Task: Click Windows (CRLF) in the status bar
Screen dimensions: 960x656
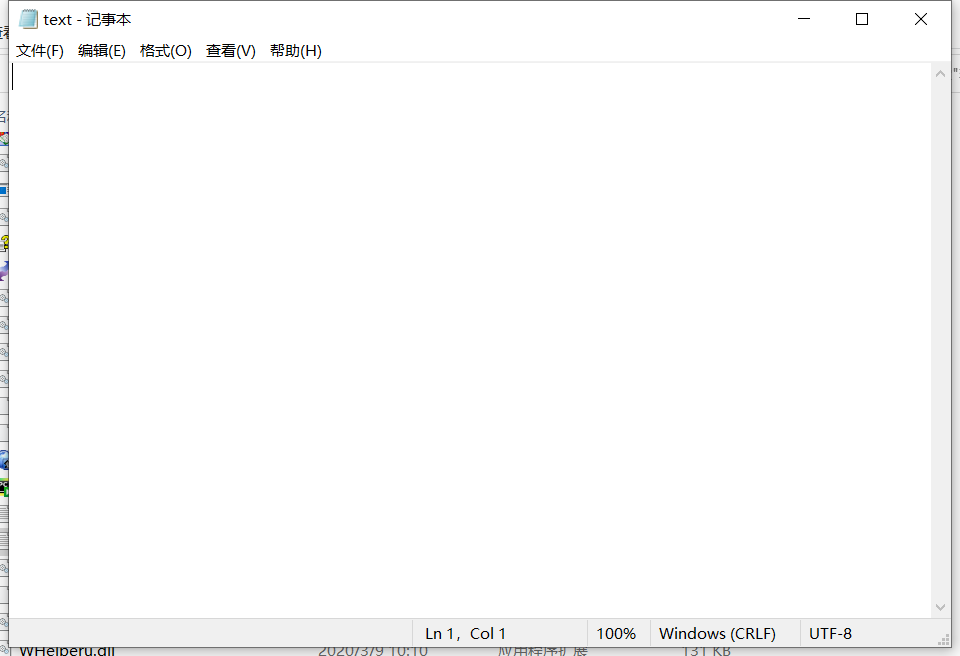Action: 717,633
